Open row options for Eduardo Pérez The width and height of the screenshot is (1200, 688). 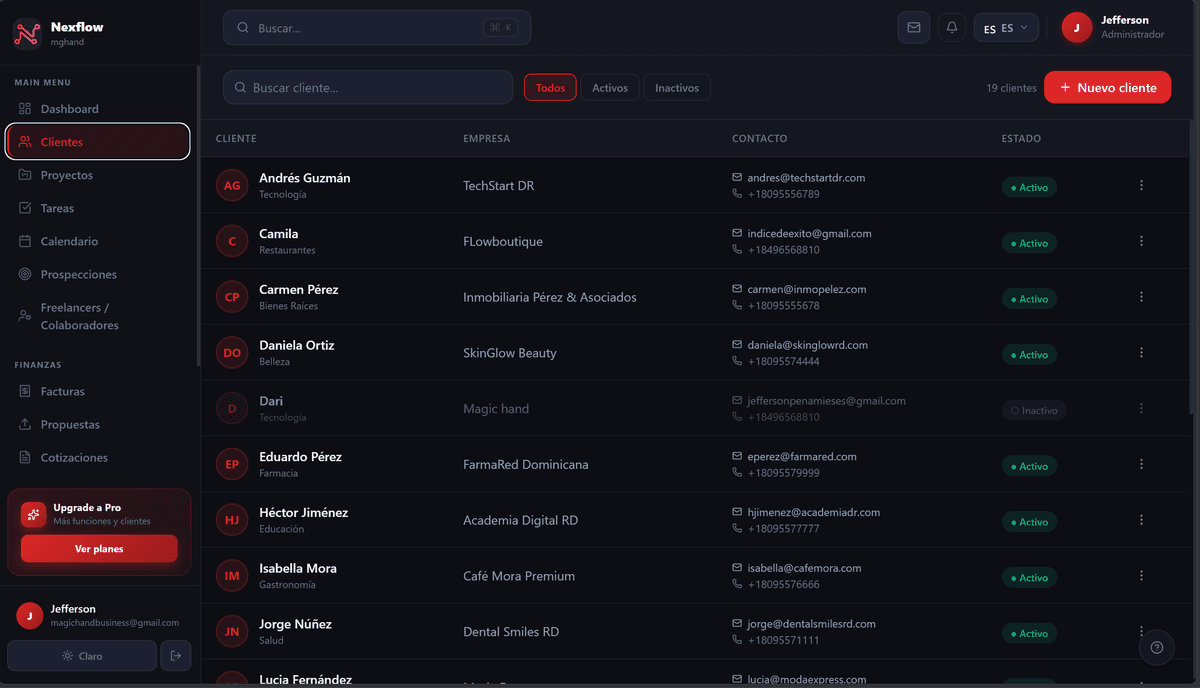click(1141, 464)
